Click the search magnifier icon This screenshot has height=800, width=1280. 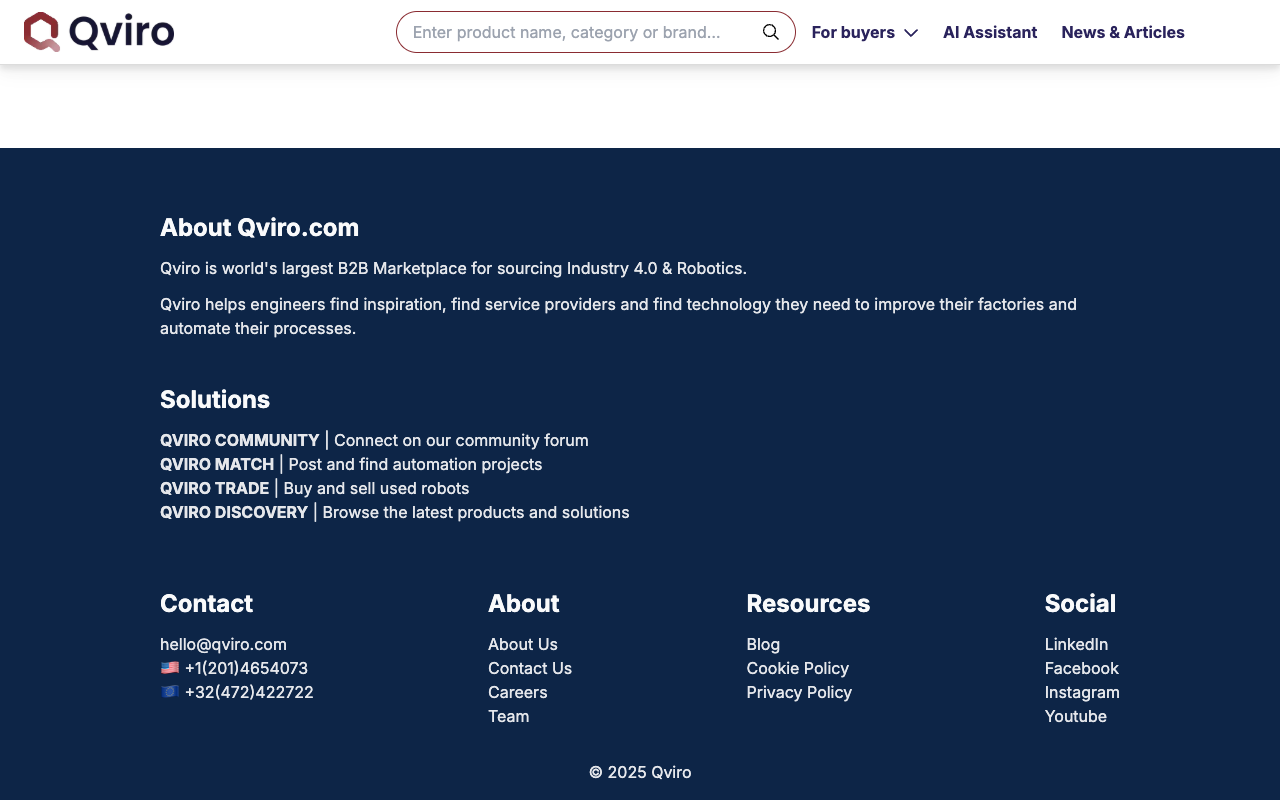click(771, 32)
